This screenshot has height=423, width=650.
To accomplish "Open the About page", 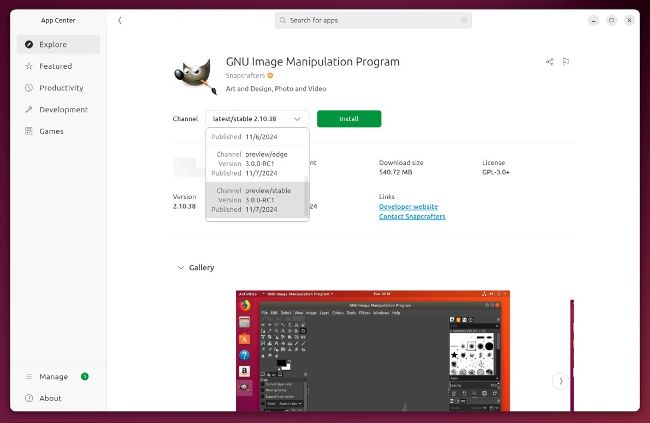I will point(58,398).
